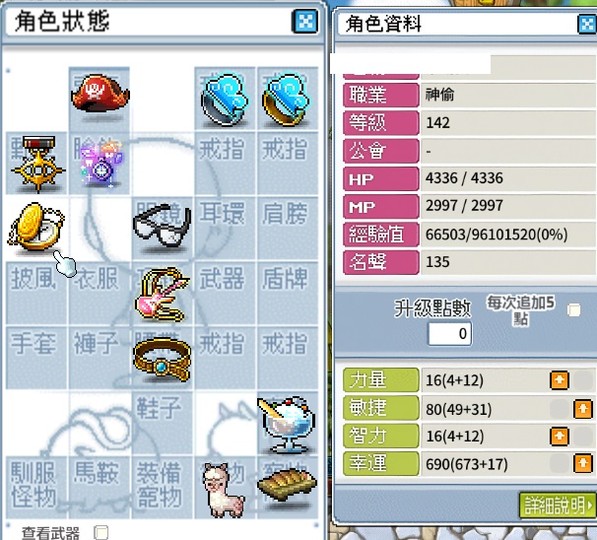This screenshot has height=540, width=597.
Task: Increase 幸運 stat with up arrow
Action: coord(583,463)
